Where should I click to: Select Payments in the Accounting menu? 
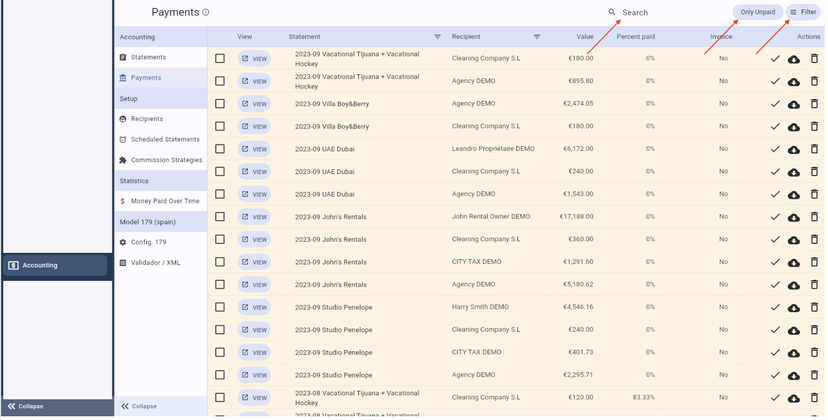161,78
